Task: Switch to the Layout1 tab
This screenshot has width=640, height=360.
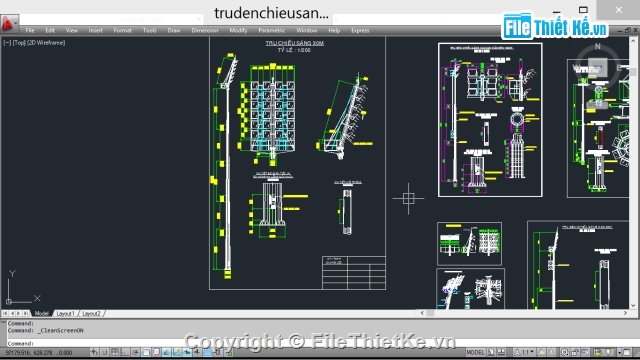Action: click(x=65, y=313)
